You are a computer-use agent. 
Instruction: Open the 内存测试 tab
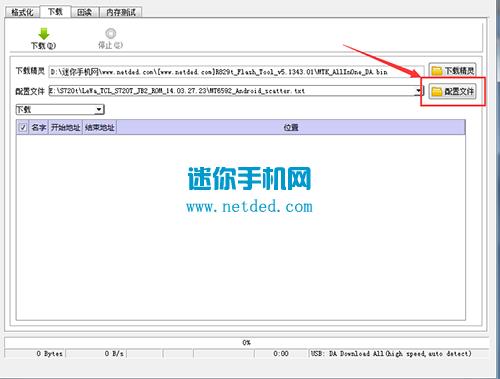[x=121, y=12]
